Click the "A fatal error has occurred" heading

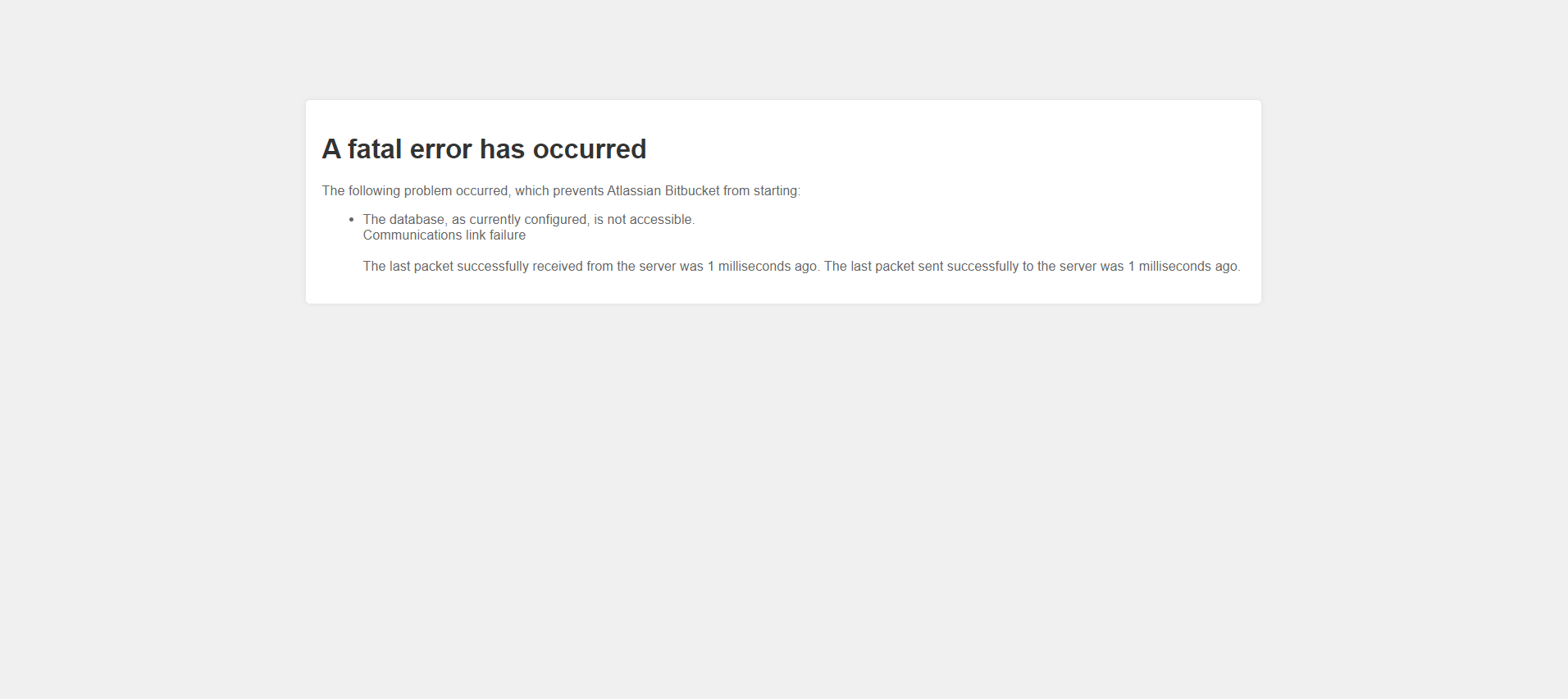pos(484,149)
